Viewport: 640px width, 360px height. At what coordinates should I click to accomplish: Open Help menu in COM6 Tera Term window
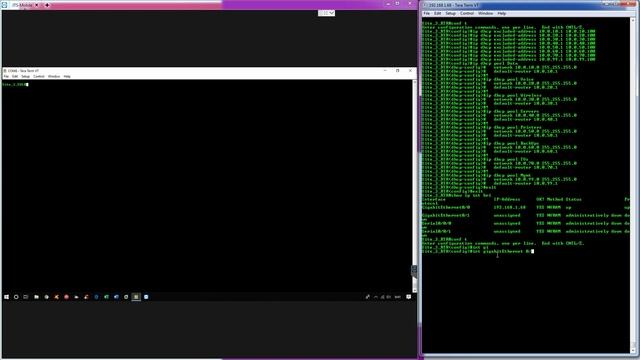pos(67,76)
